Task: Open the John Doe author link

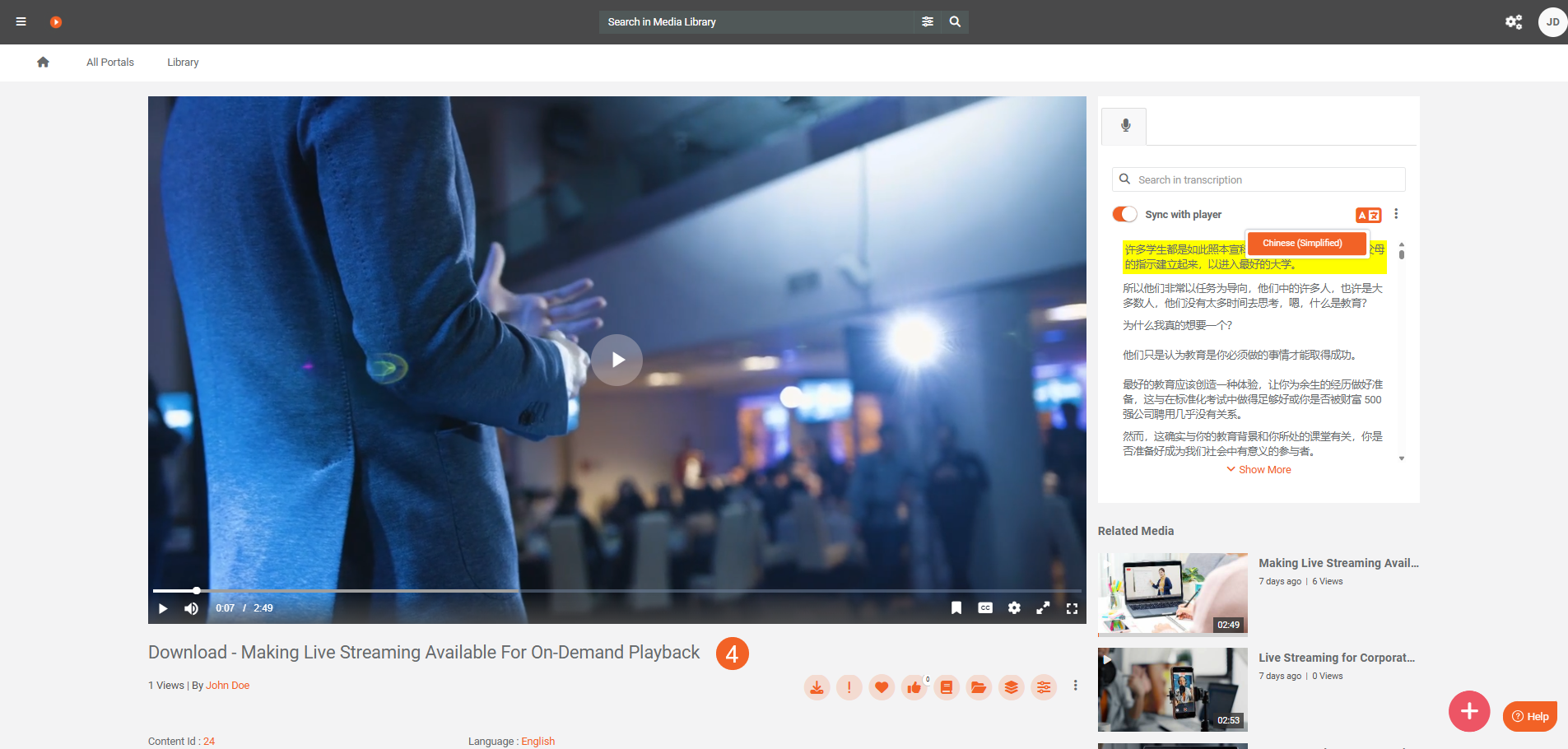Action: pos(227,686)
